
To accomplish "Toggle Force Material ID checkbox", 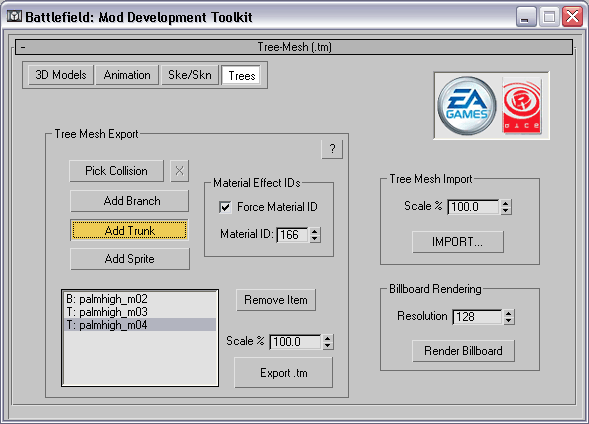I will (x=225, y=207).
